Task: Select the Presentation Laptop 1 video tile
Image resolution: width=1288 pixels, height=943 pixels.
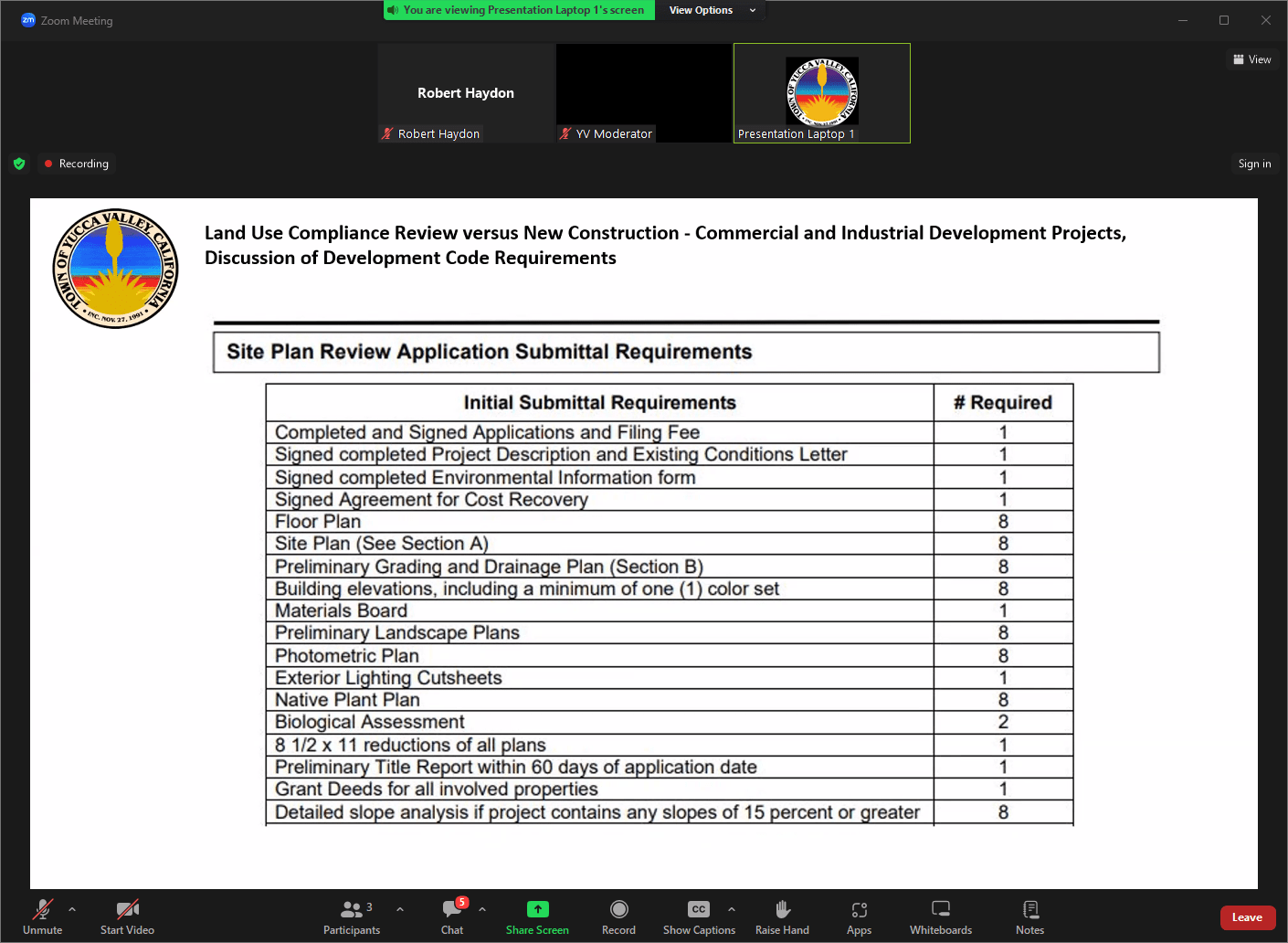Action: coord(822,93)
